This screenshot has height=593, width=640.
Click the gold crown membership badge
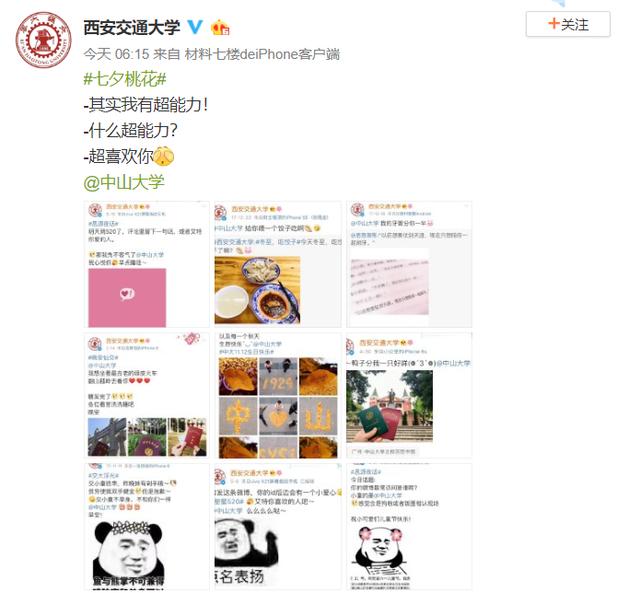(220, 27)
